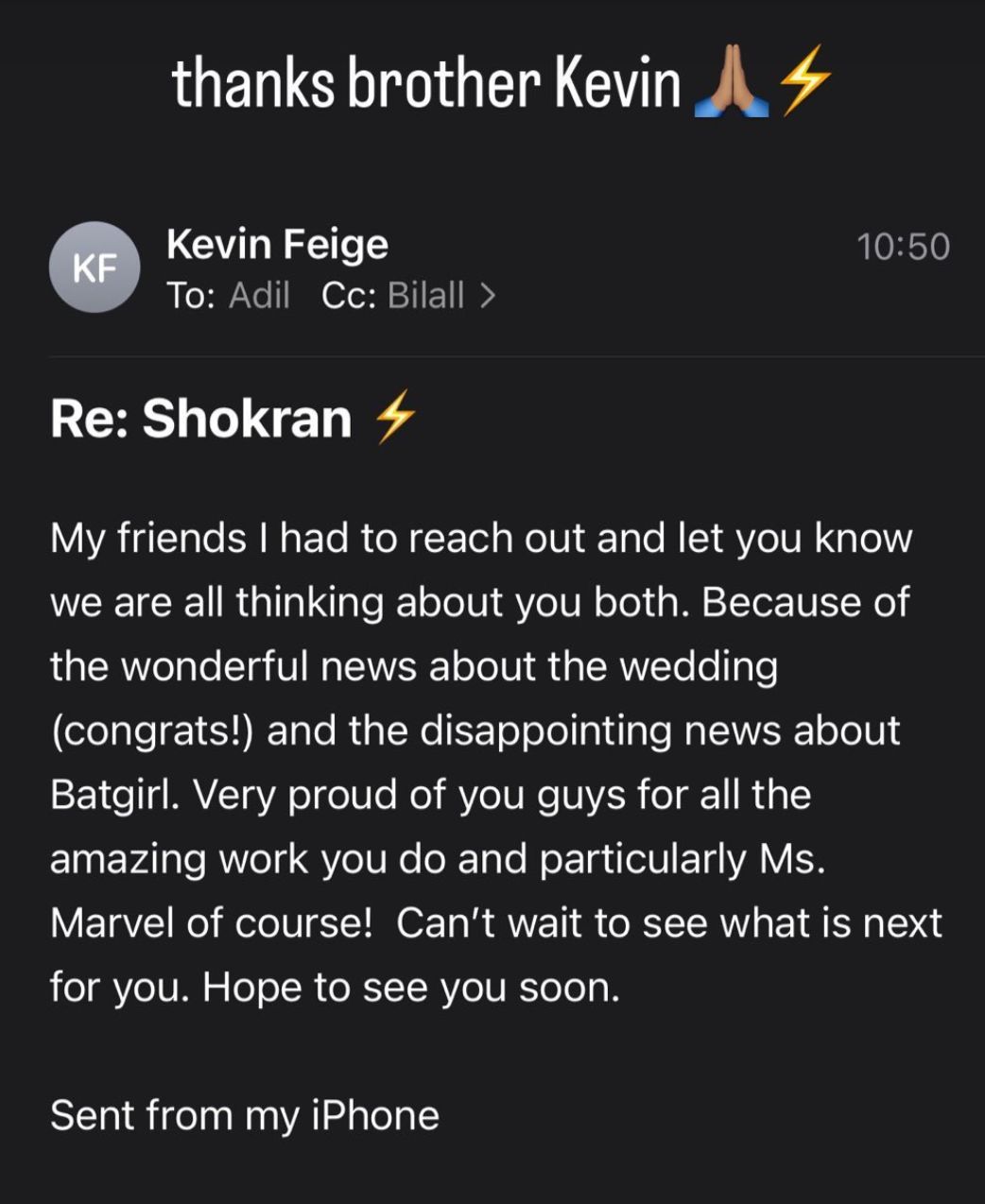The image size is (985, 1204).
Task: Tap the "Cc:" label in header
Action: (x=350, y=296)
